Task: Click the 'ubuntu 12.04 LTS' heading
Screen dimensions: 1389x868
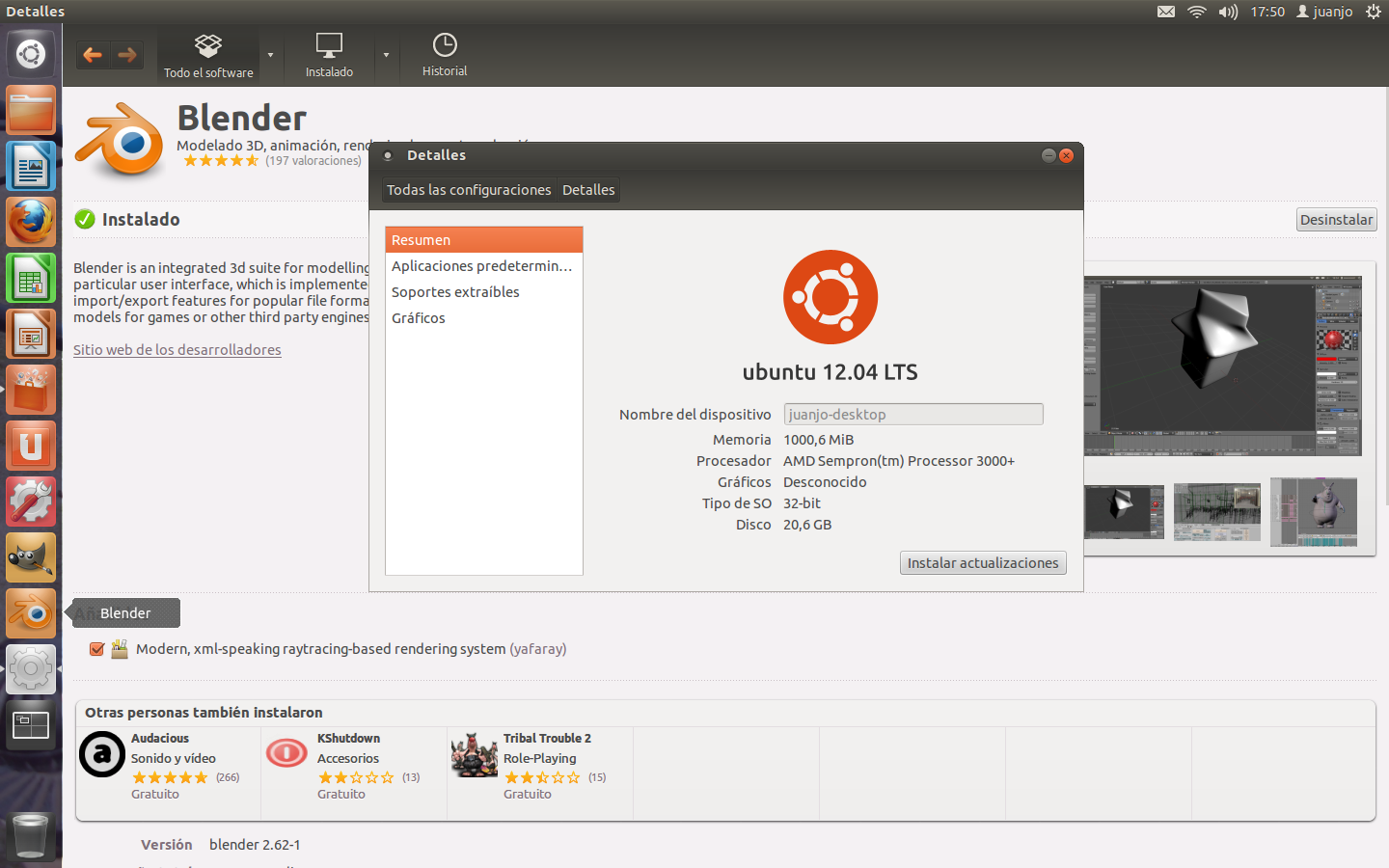Action: 831,372
